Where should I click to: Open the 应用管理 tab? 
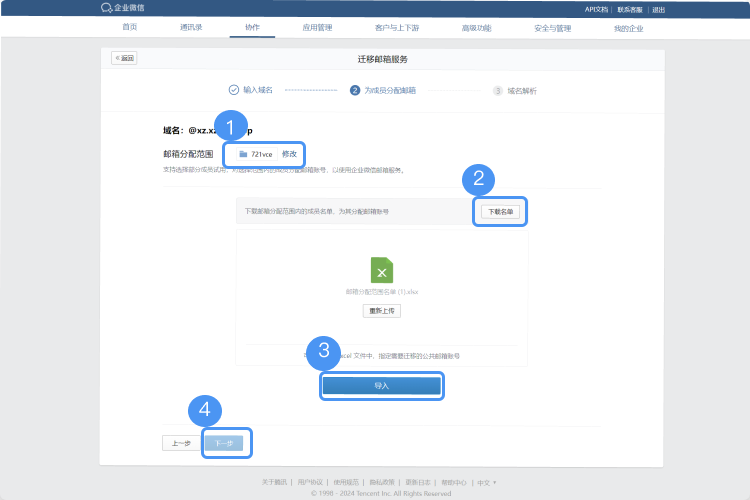(317, 27)
